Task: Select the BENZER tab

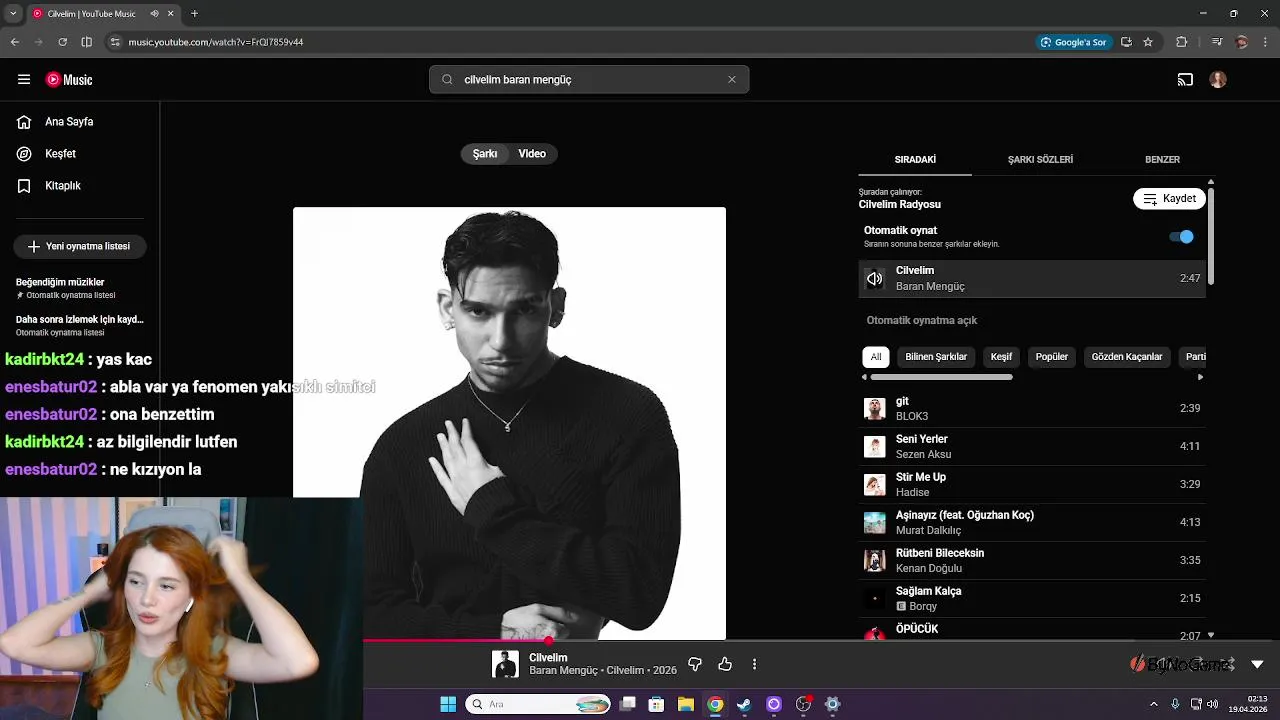Action: click(1162, 160)
